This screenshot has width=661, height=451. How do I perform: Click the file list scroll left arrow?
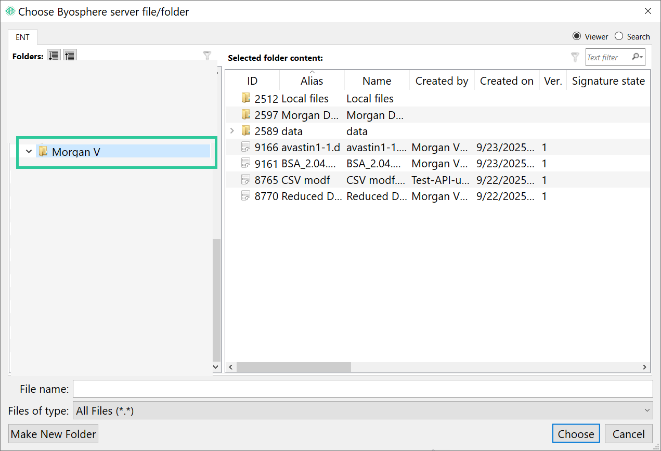[231, 367]
